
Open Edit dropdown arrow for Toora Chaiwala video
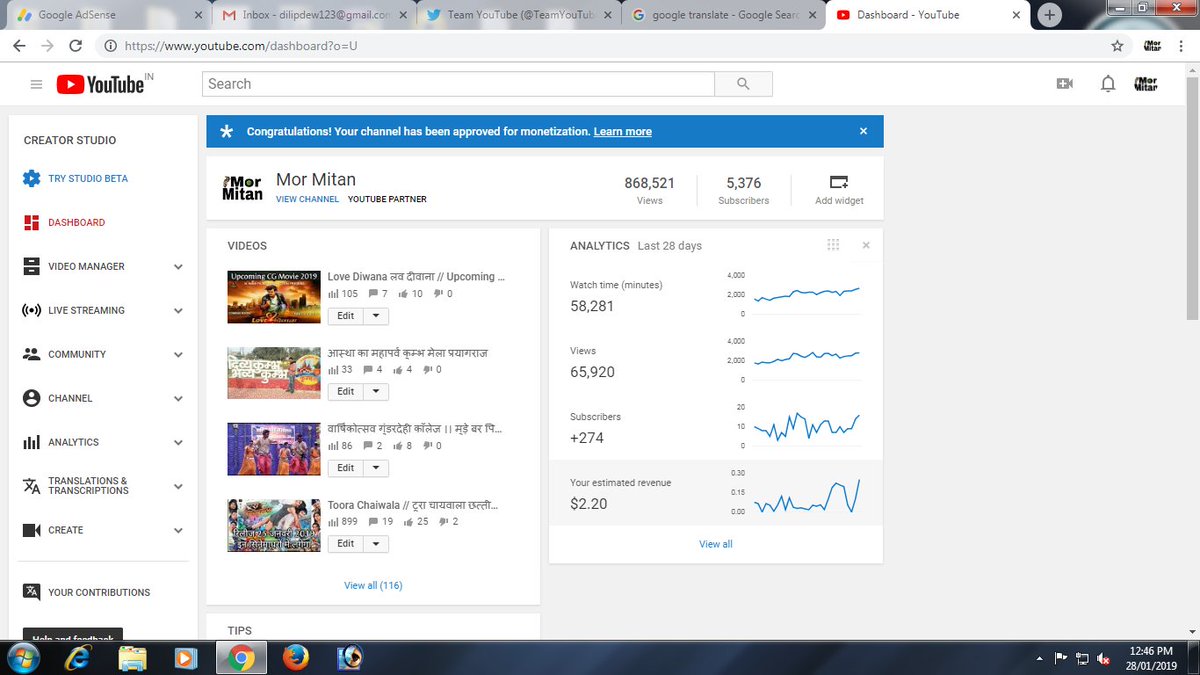tap(375, 544)
